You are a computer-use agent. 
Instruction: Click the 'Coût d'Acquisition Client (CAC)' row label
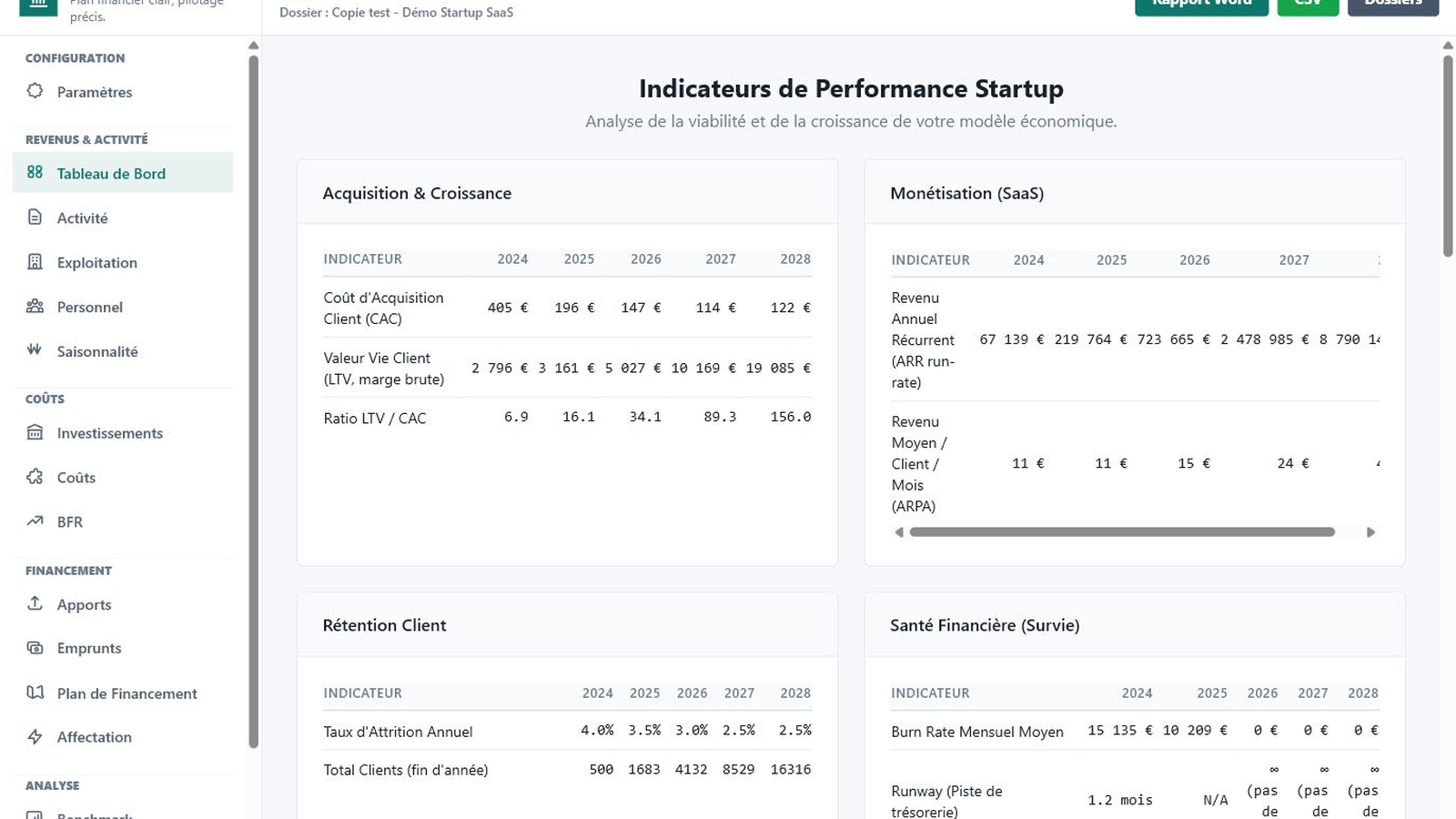[x=383, y=308]
